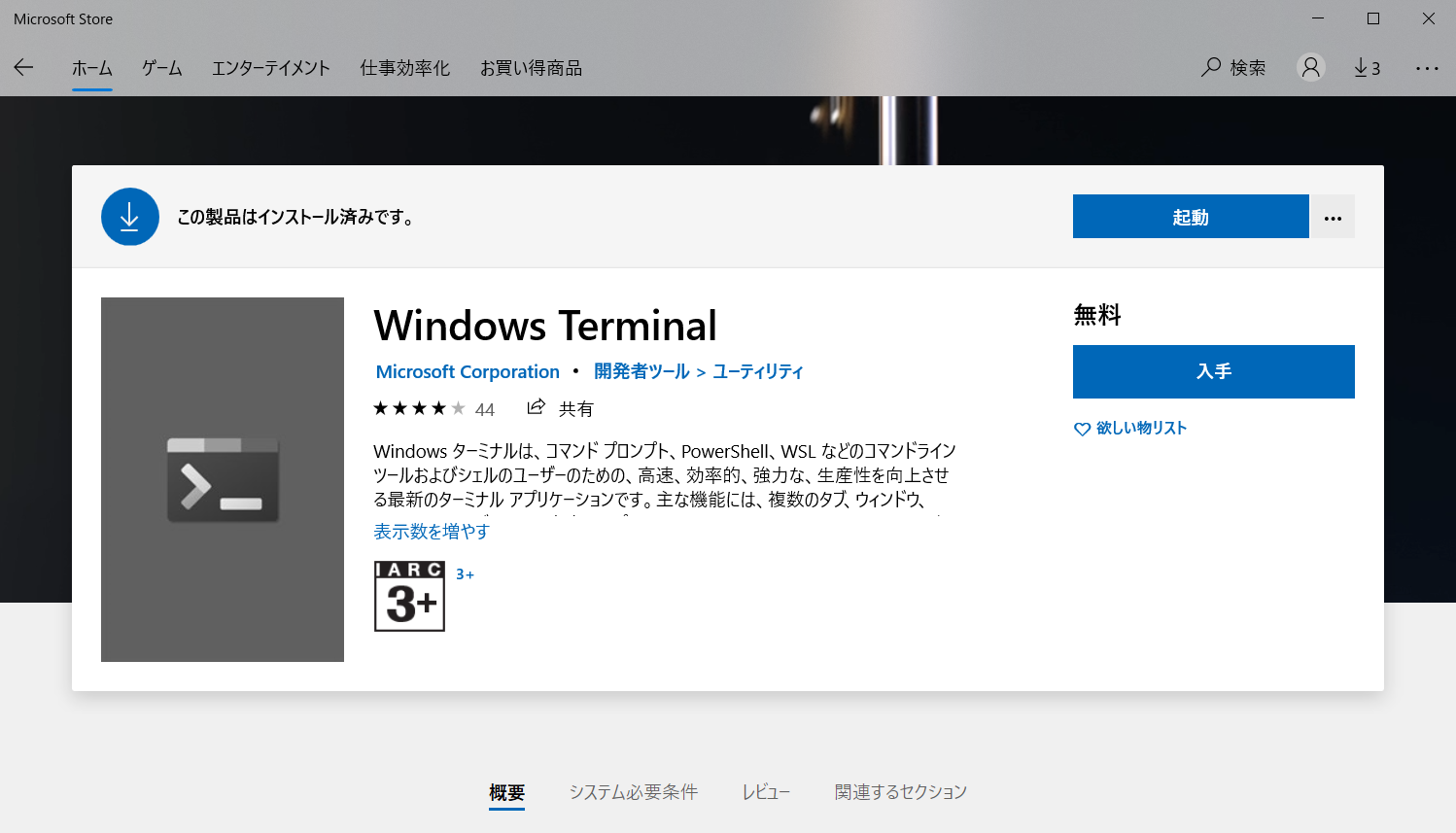Click the IARC 3+ age rating badge
This screenshot has height=833, width=1456.
[x=408, y=596]
